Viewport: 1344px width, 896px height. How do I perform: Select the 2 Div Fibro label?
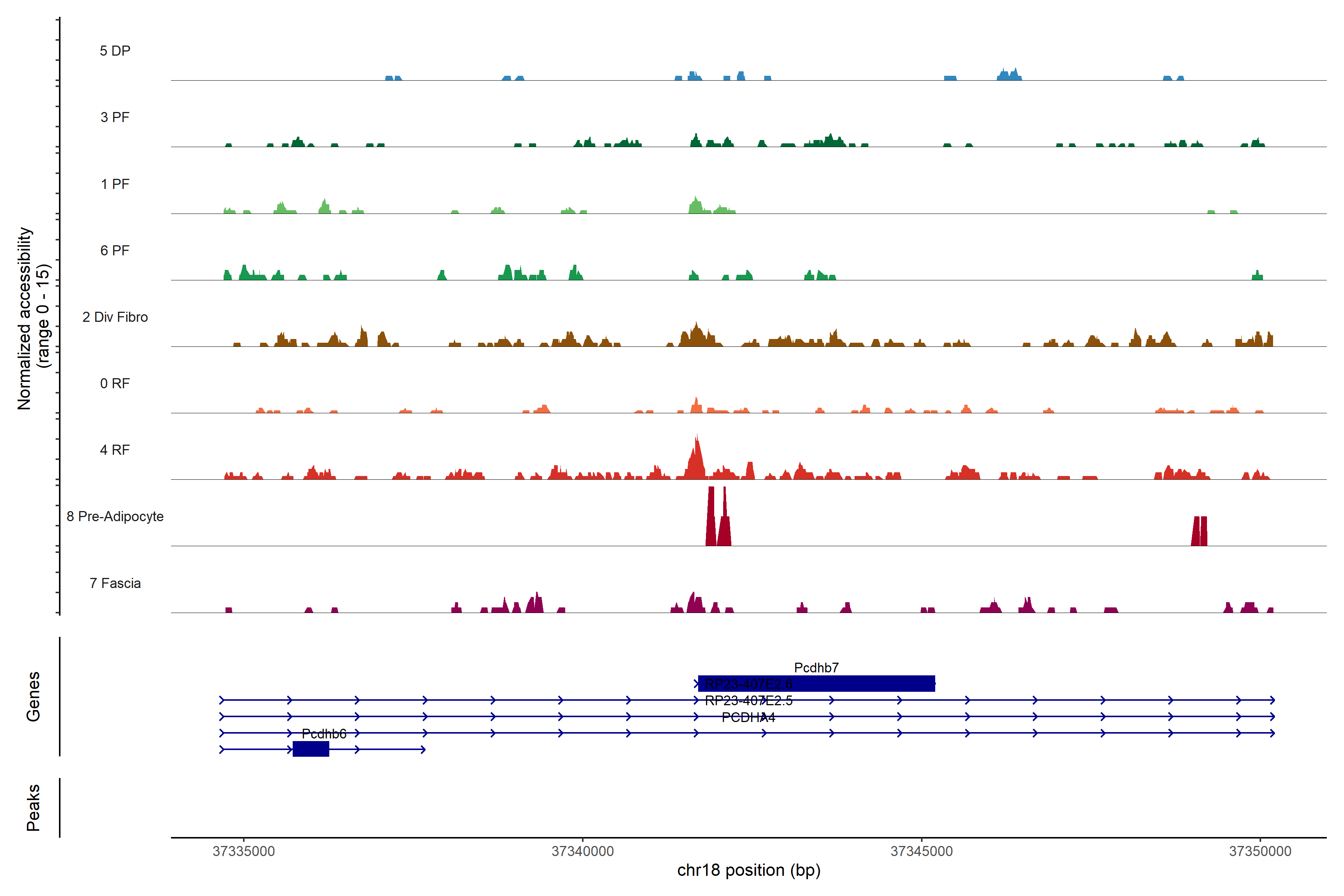[115, 317]
